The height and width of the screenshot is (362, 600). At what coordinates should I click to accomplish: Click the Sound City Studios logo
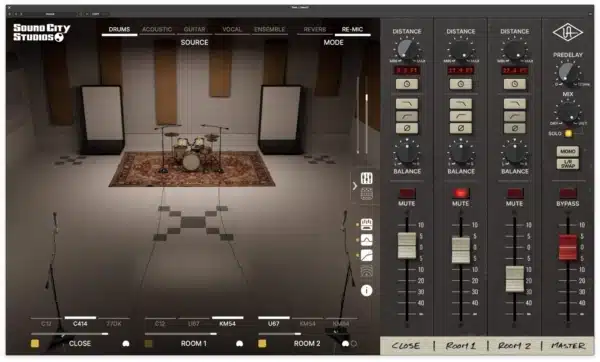click(41, 33)
